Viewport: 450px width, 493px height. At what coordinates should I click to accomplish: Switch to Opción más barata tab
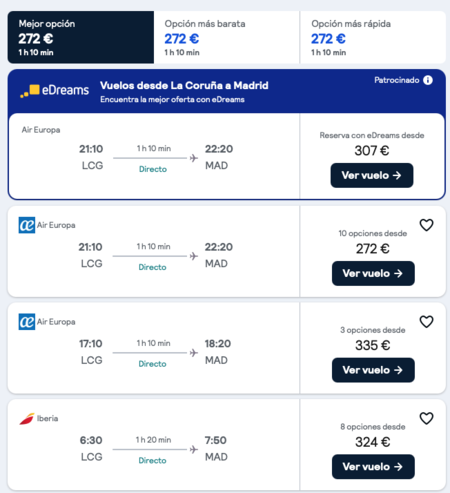pos(227,37)
